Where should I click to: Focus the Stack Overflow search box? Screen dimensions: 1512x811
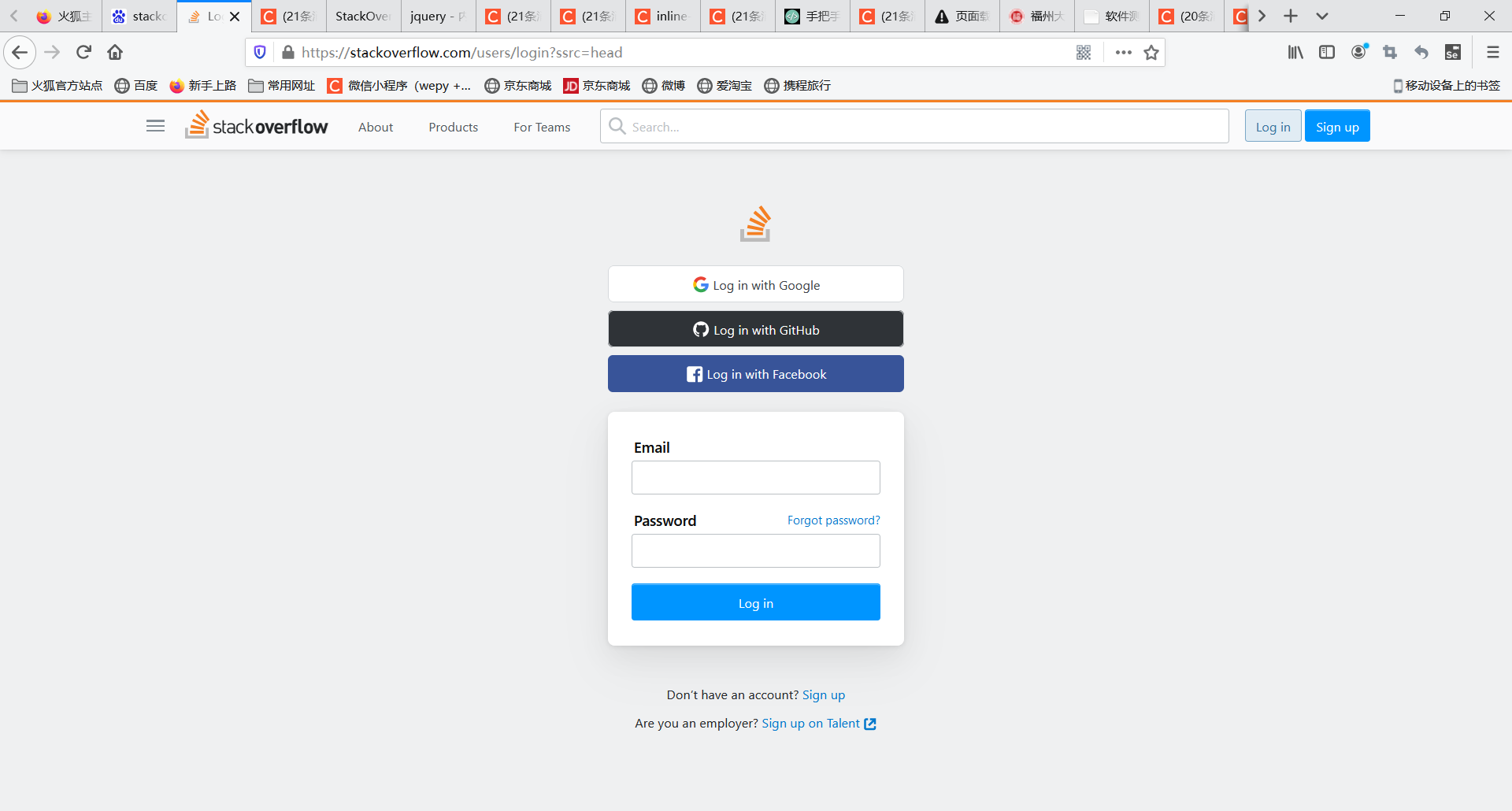click(914, 126)
